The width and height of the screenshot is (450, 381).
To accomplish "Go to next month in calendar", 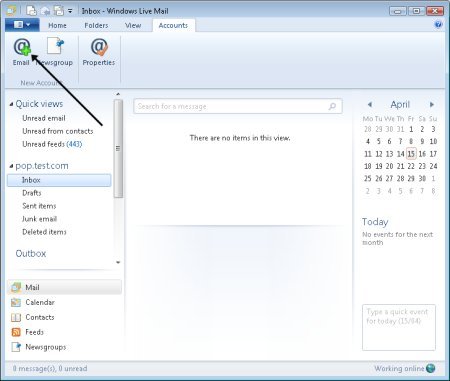I will tap(432, 105).
